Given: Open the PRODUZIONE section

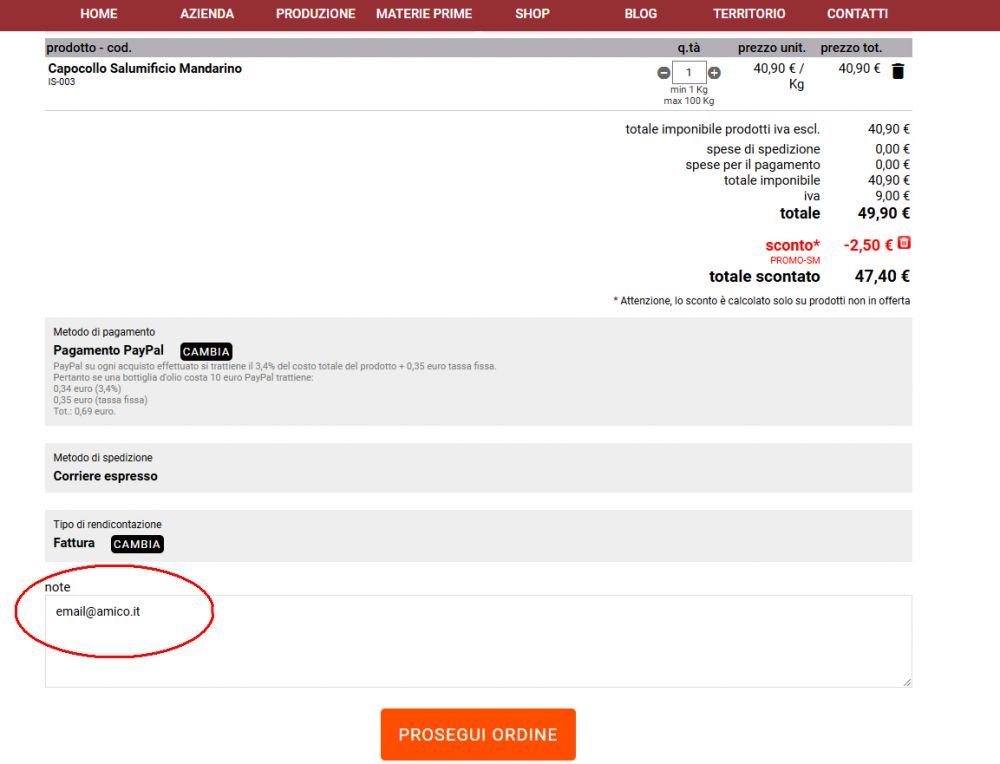Looking at the screenshot, I should pyautogui.click(x=315, y=14).
